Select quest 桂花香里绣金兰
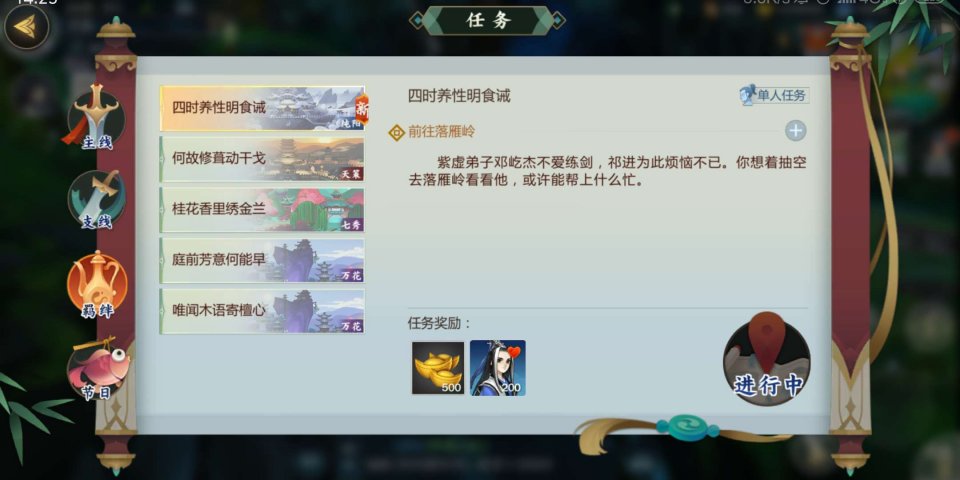The image size is (960, 480). pos(262,209)
